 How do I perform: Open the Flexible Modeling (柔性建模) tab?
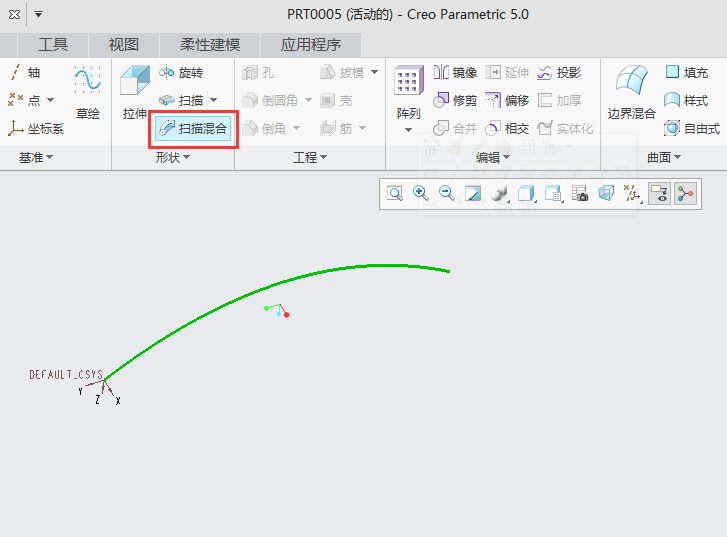pos(210,45)
